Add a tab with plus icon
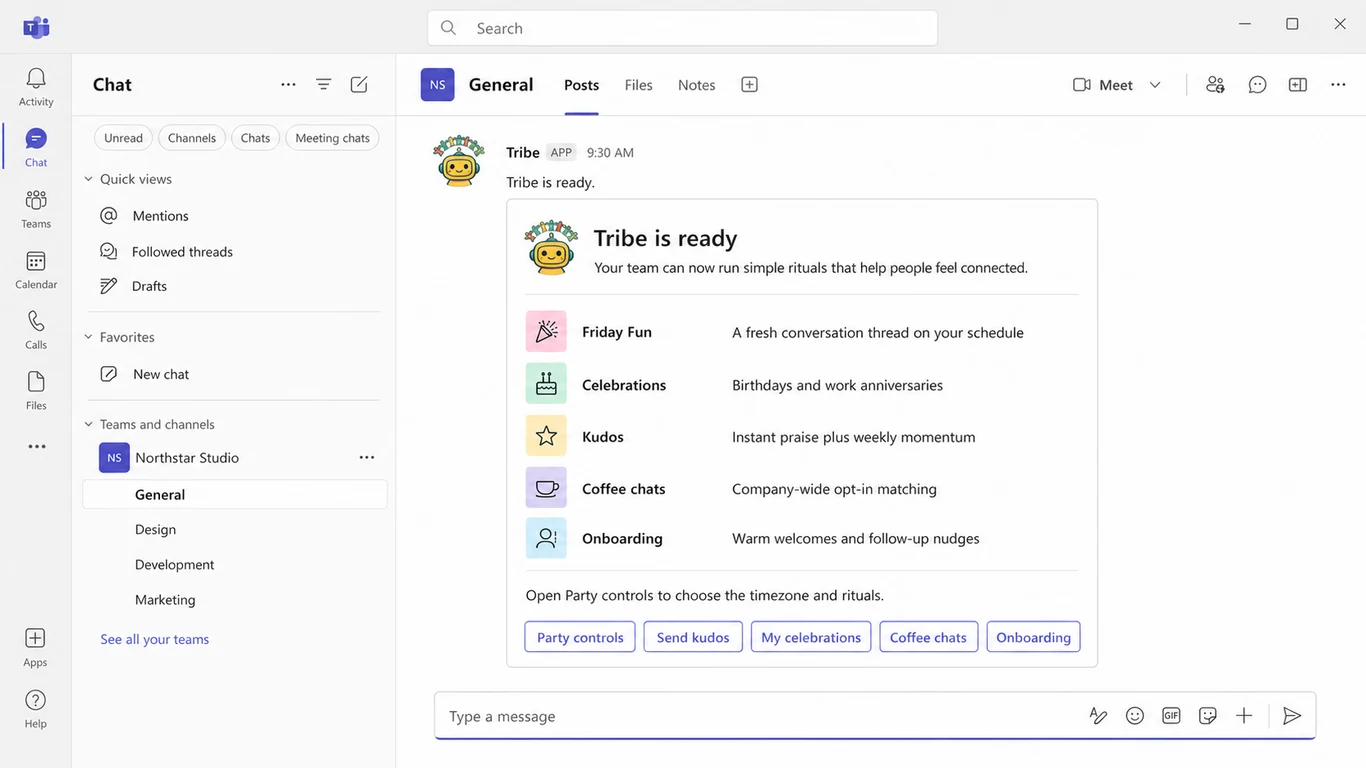 click(749, 85)
